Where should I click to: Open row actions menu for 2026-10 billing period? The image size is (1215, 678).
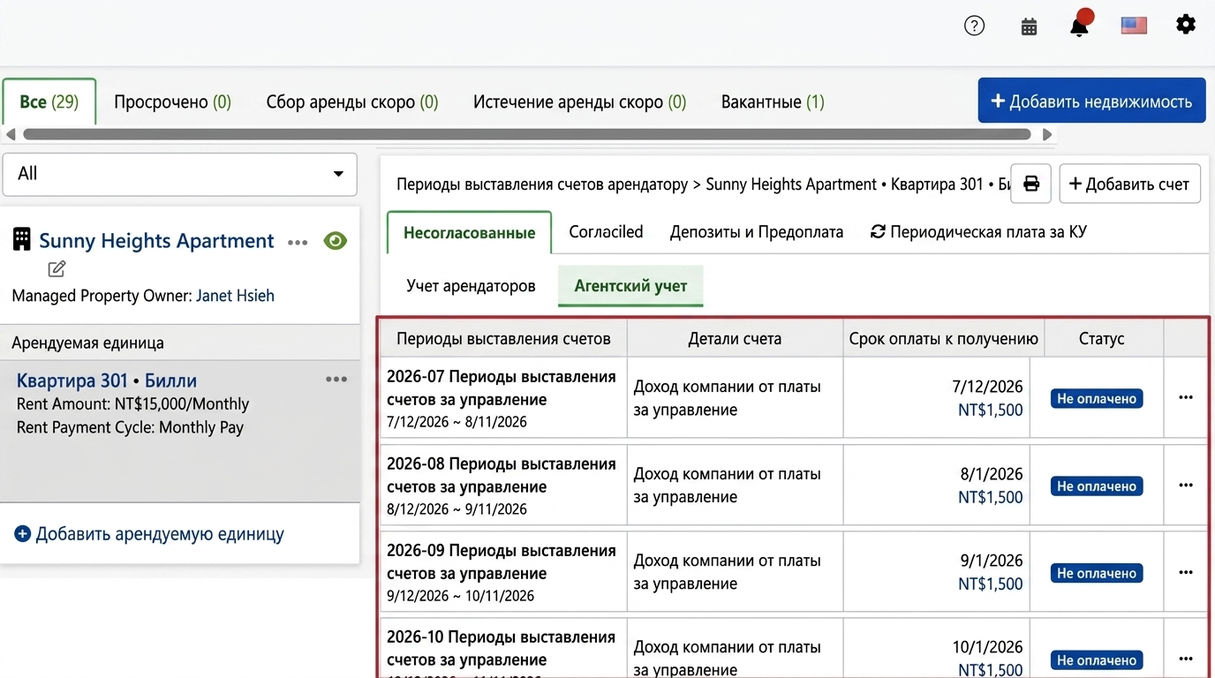click(1186, 659)
